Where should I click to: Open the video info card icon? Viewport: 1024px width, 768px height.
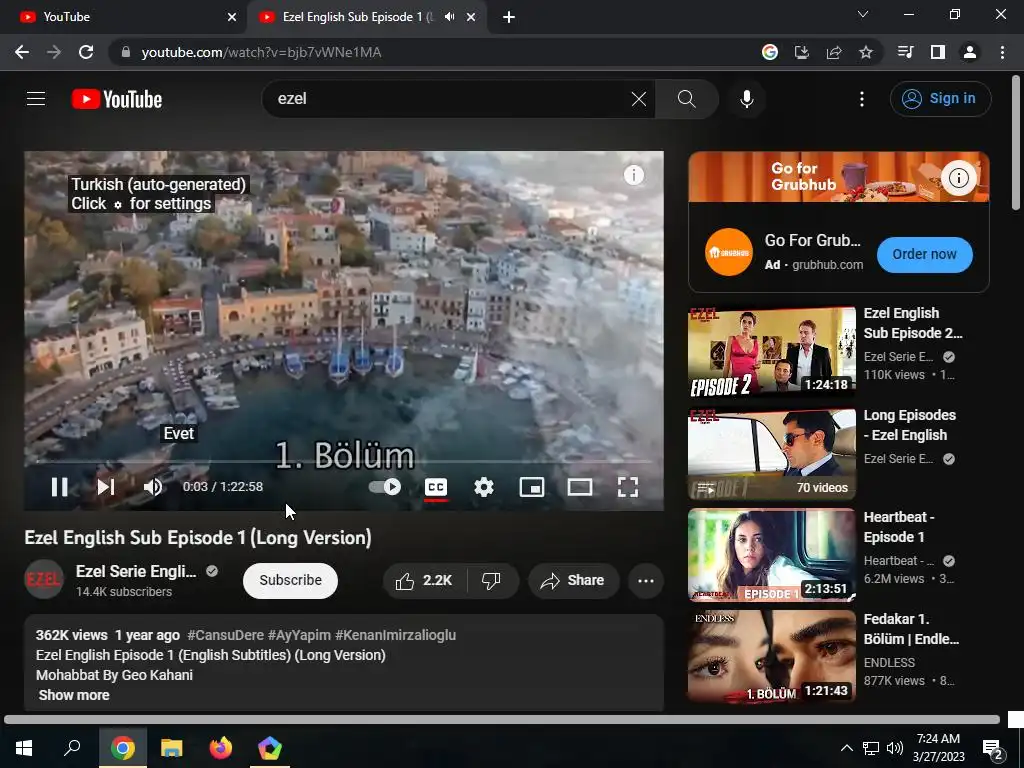point(633,175)
